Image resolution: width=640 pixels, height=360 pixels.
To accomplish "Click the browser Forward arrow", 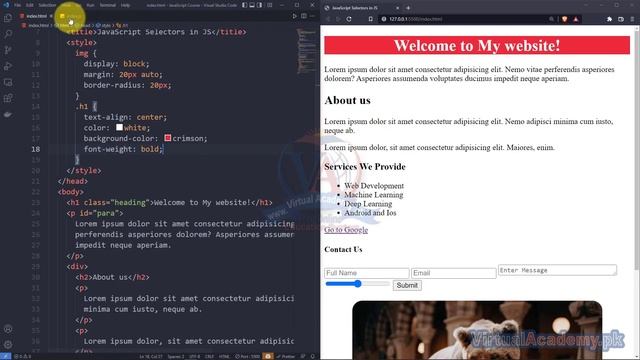I will tap(338, 19).
